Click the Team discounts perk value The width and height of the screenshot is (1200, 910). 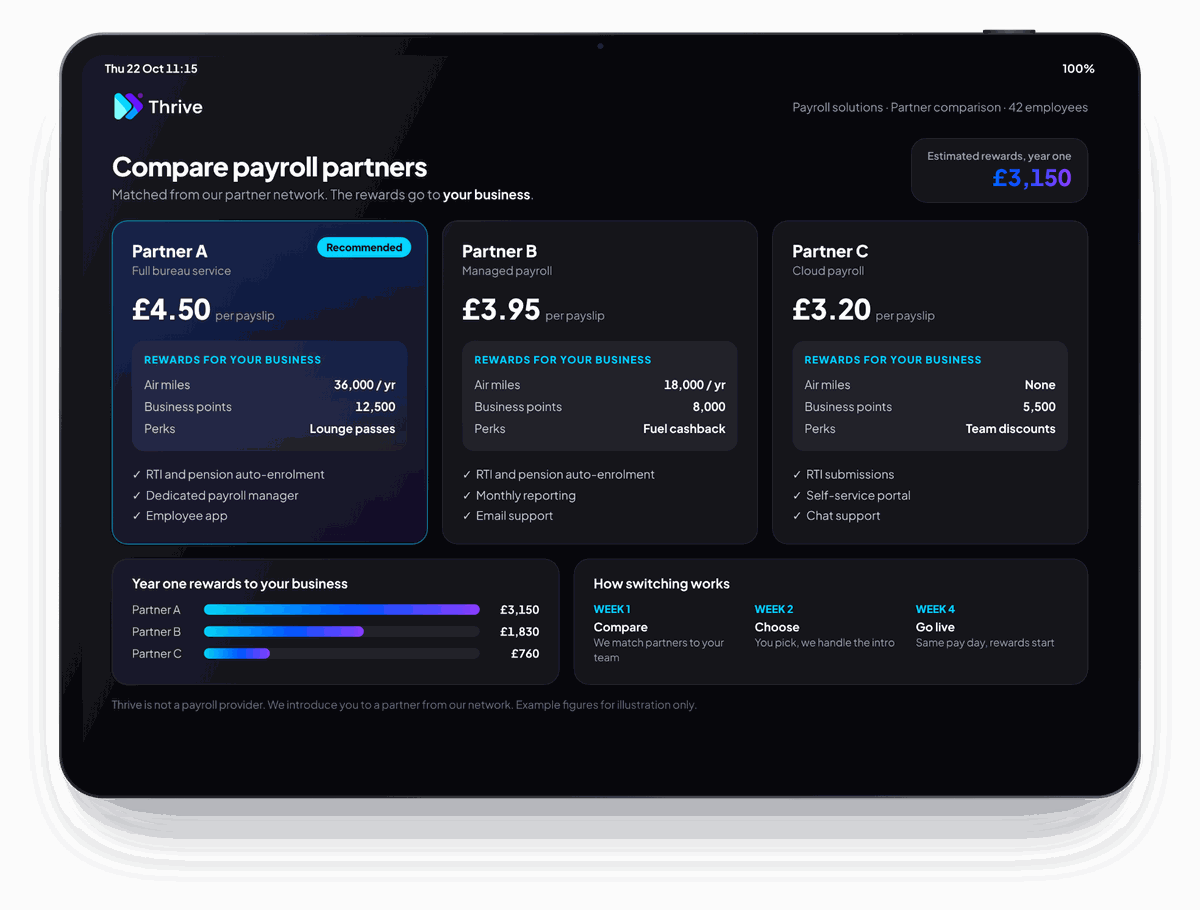[x=1010, y=429]
